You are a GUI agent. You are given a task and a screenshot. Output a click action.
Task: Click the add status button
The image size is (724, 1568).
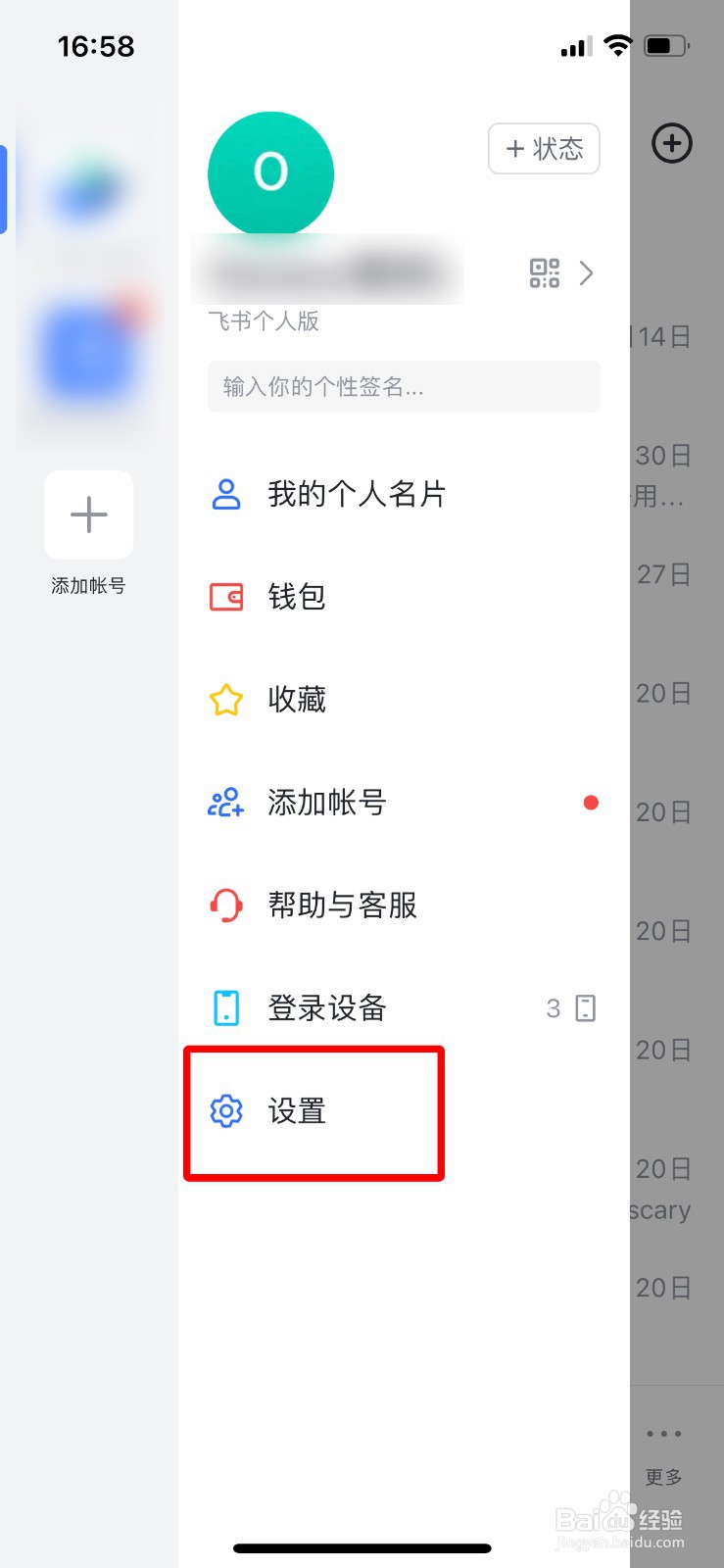click(544, 149)
